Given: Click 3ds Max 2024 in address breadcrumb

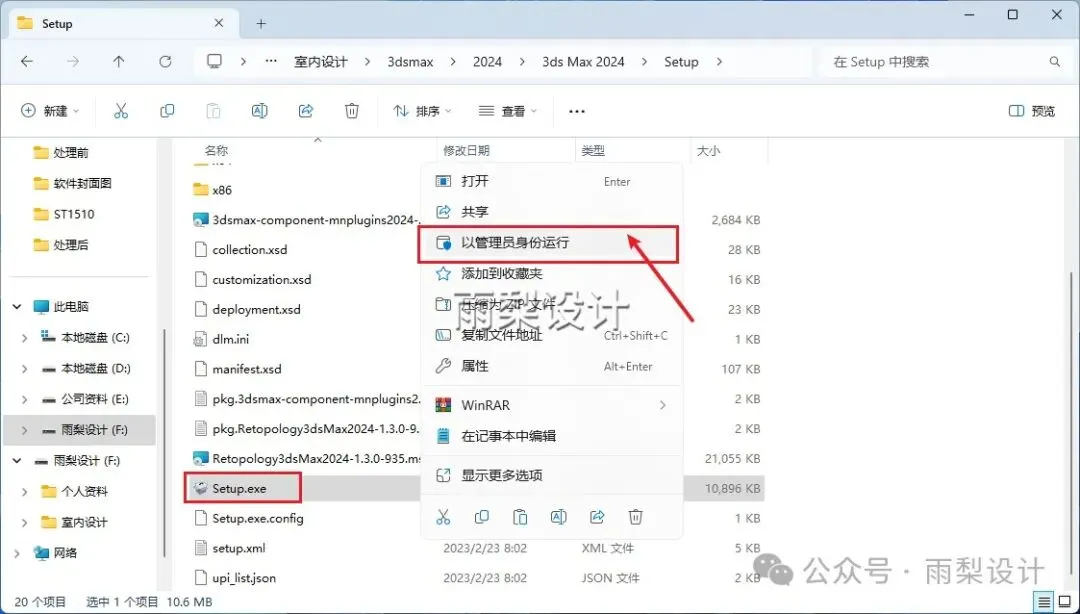Looking at the screenshot, I should pos(583,61).
